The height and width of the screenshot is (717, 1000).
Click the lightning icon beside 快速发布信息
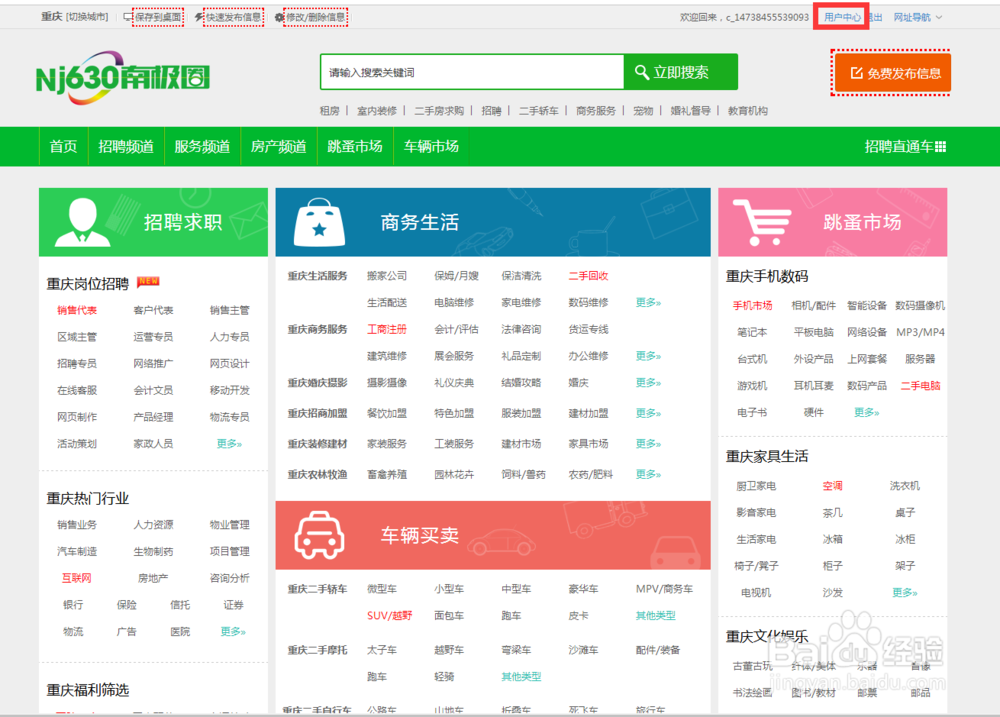click(198, 16)
